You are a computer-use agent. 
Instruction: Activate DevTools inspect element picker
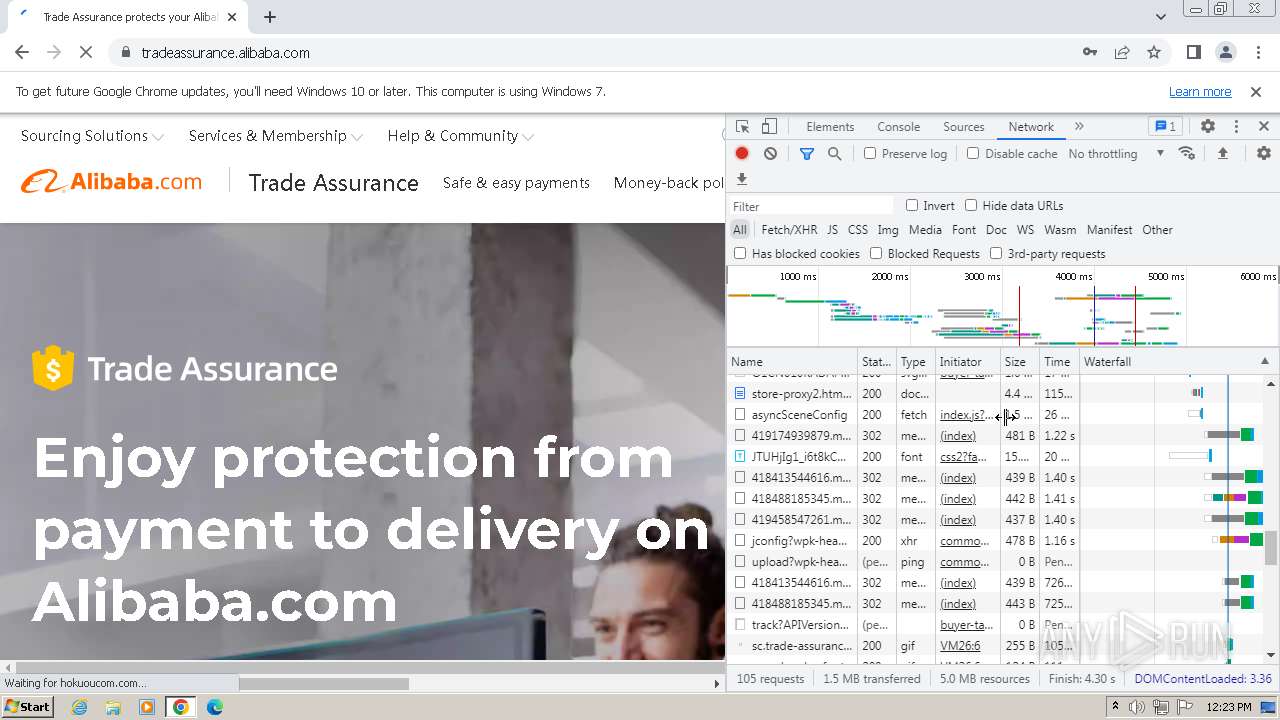coord(742,127)
